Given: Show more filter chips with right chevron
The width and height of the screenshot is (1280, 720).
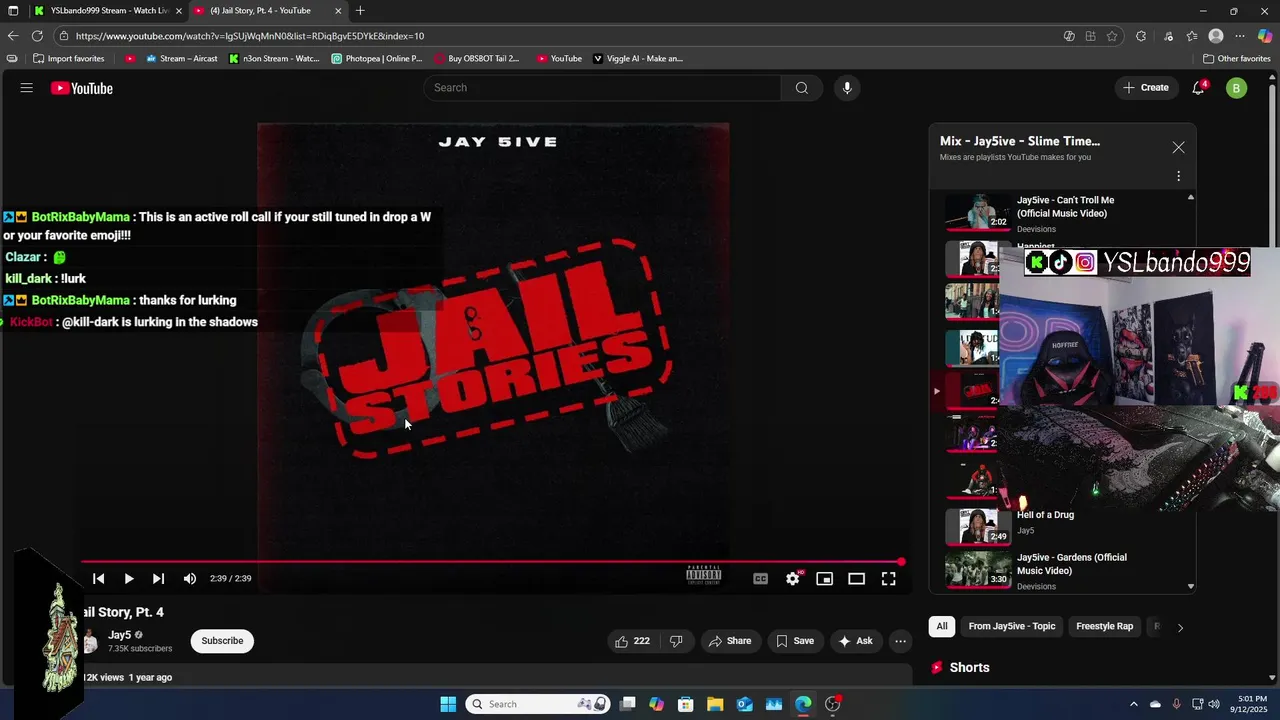Looking at the screenshot, I should click(1180, 627).
